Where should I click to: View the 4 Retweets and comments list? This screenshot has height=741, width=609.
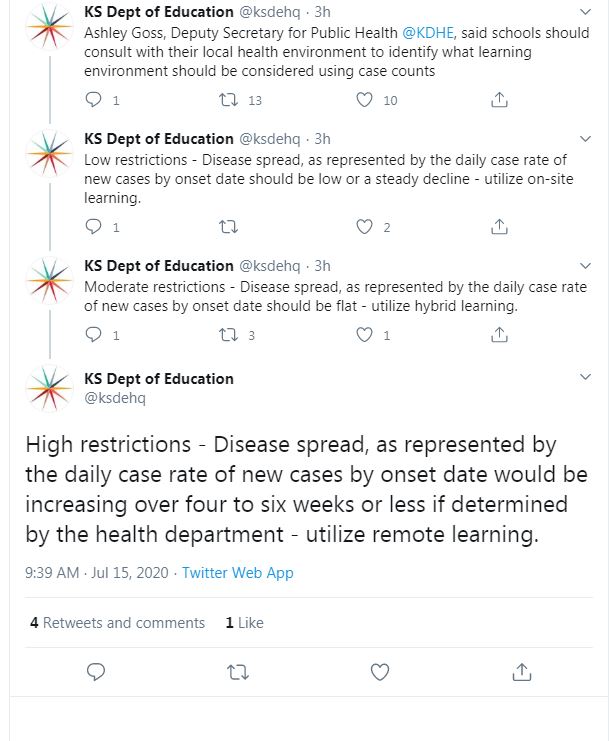[118, 622]
